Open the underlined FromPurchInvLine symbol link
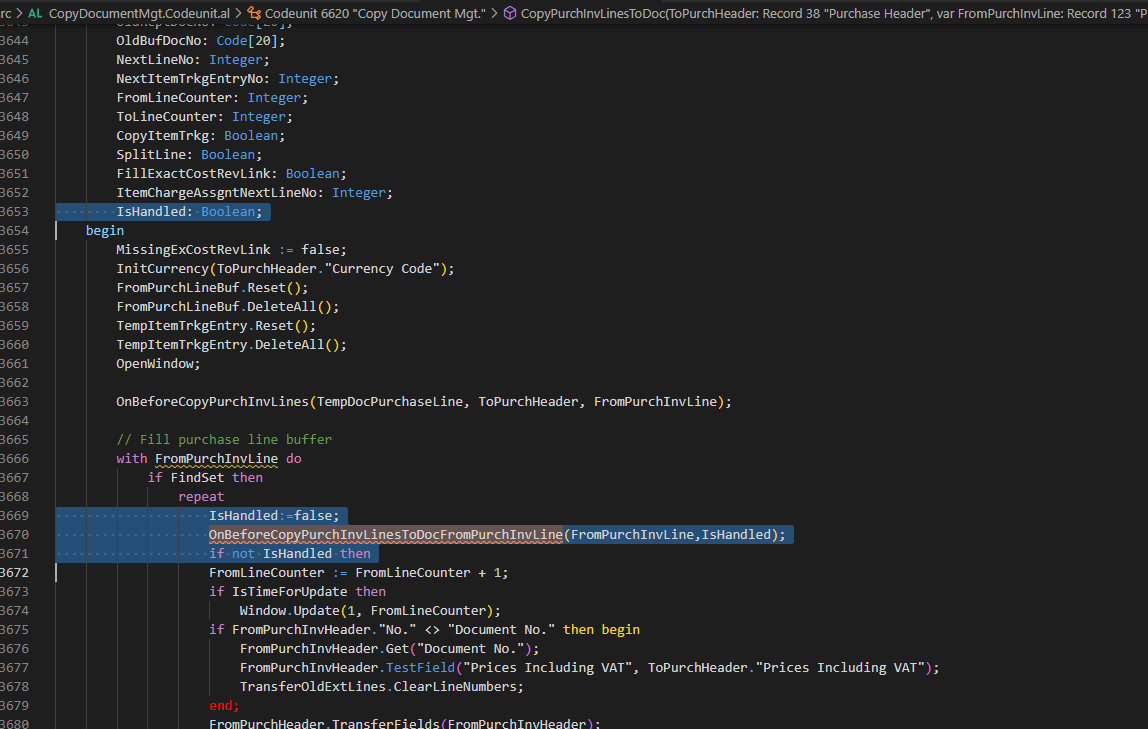 click(x=216, y=458)
